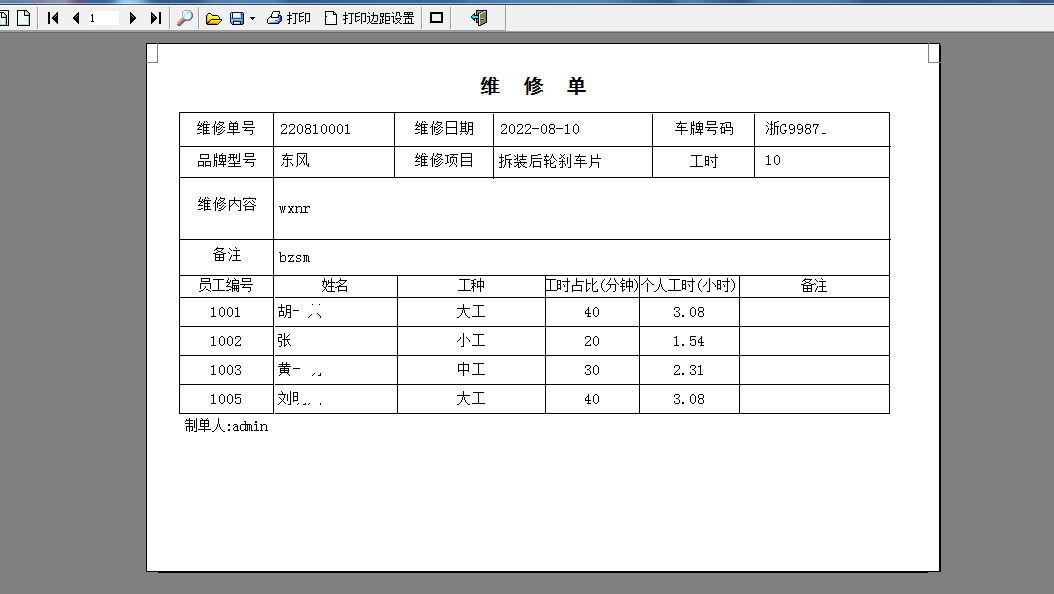Go to the previous page
1054x594 pixels.
[x=75, y=18]
